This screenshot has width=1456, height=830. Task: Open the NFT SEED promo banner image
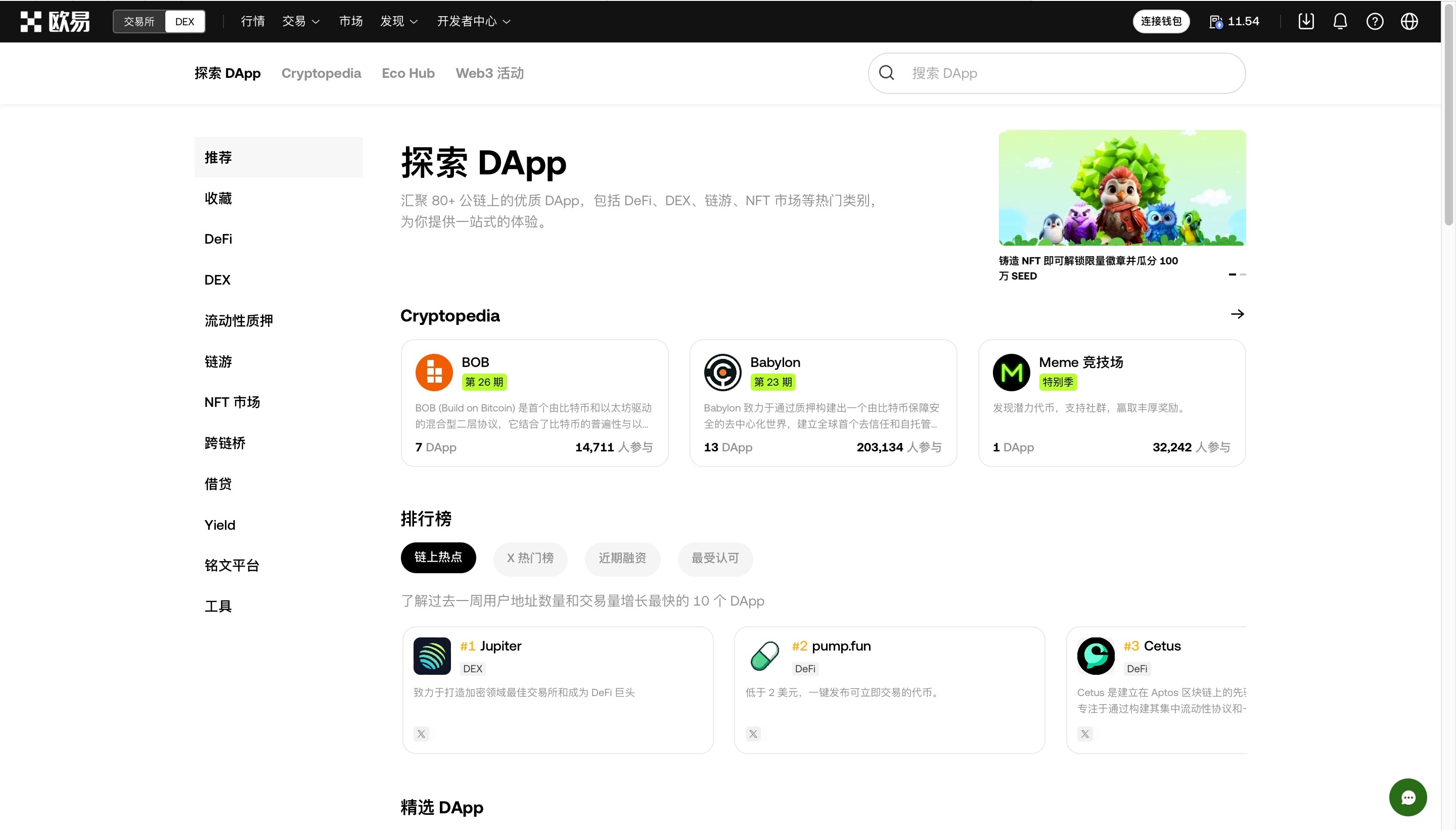(1122, 188)
